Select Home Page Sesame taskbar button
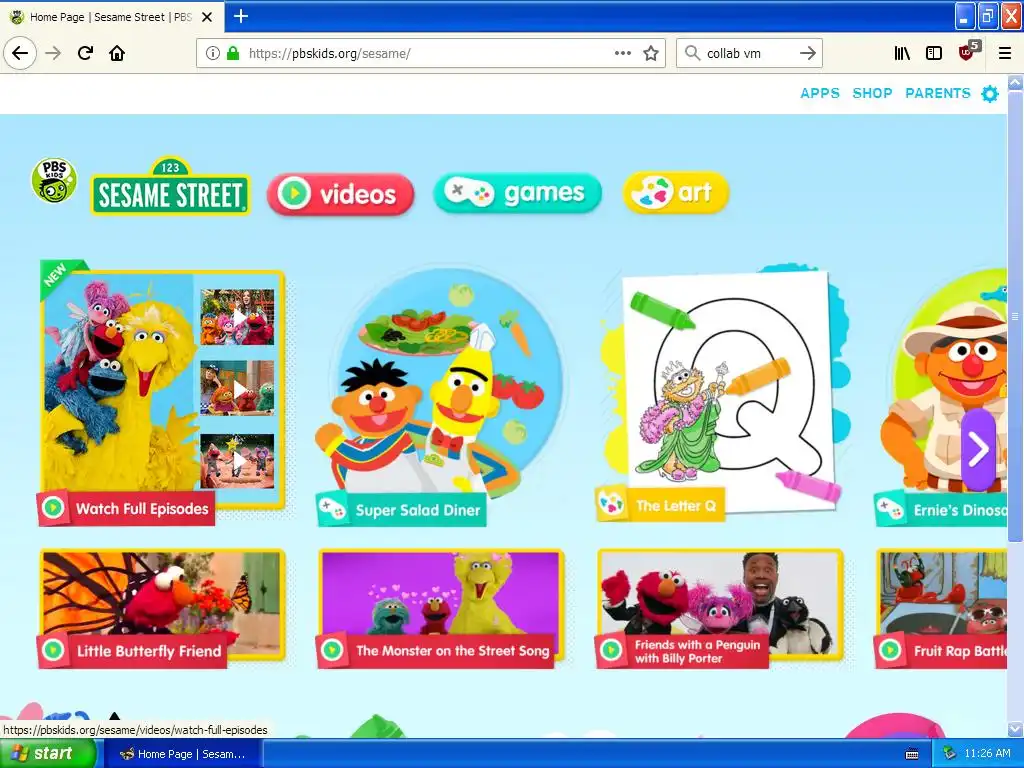Image resolution: width=1024 pixels, height=768 pixels. point(184,754)
